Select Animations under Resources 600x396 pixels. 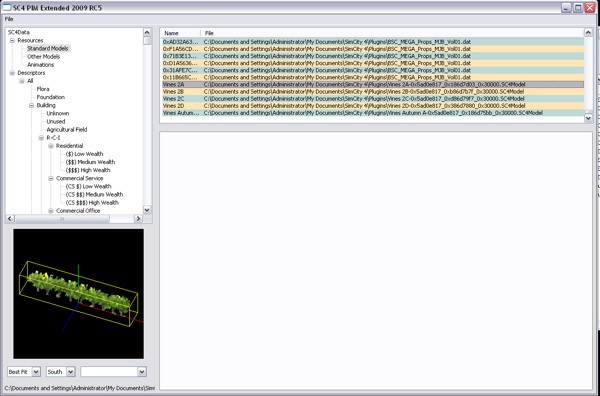(x=41, y=65)
